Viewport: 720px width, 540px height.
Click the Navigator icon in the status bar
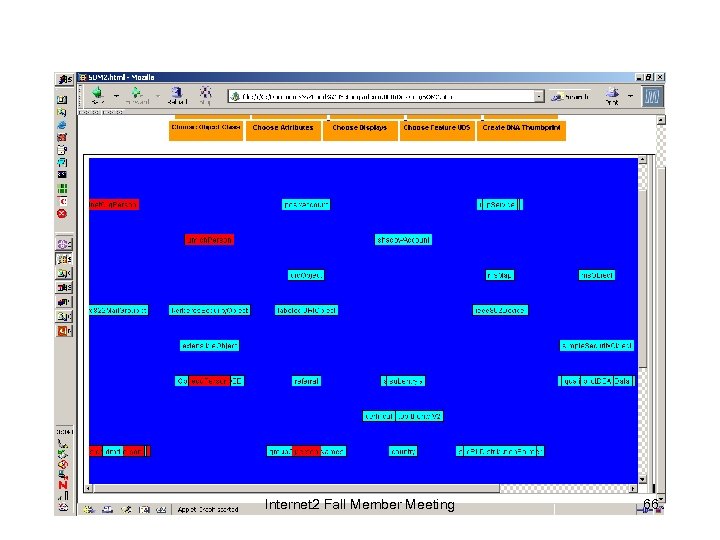click(89, 509)
